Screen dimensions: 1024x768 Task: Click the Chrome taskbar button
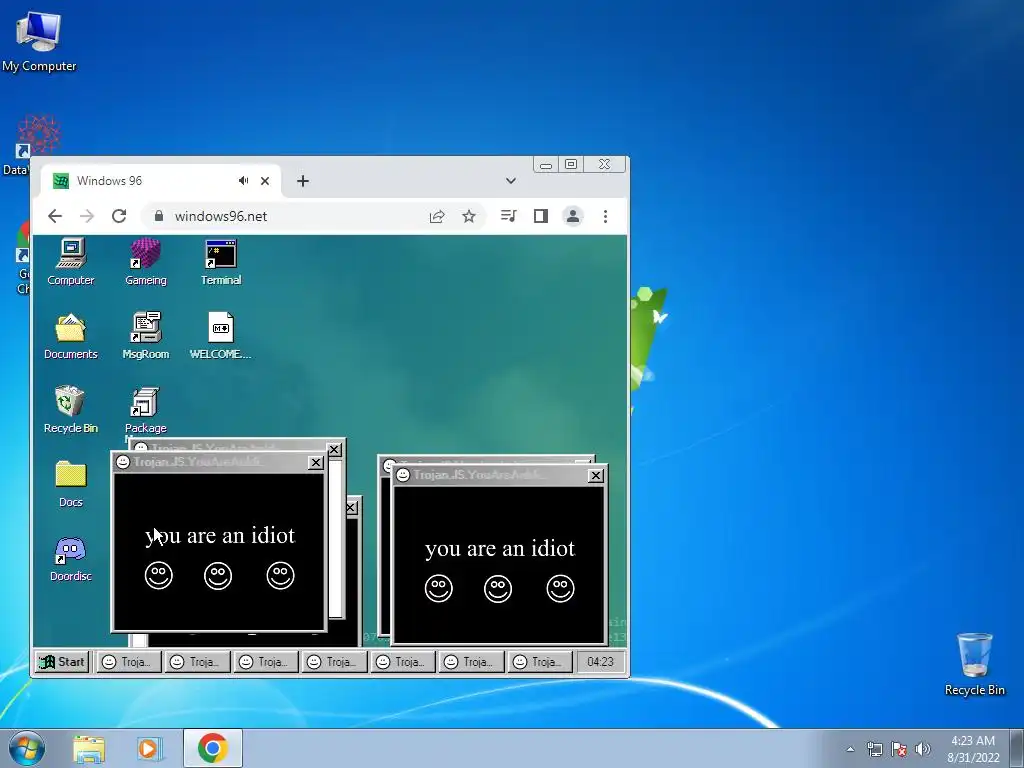click(x=212, y=748)
